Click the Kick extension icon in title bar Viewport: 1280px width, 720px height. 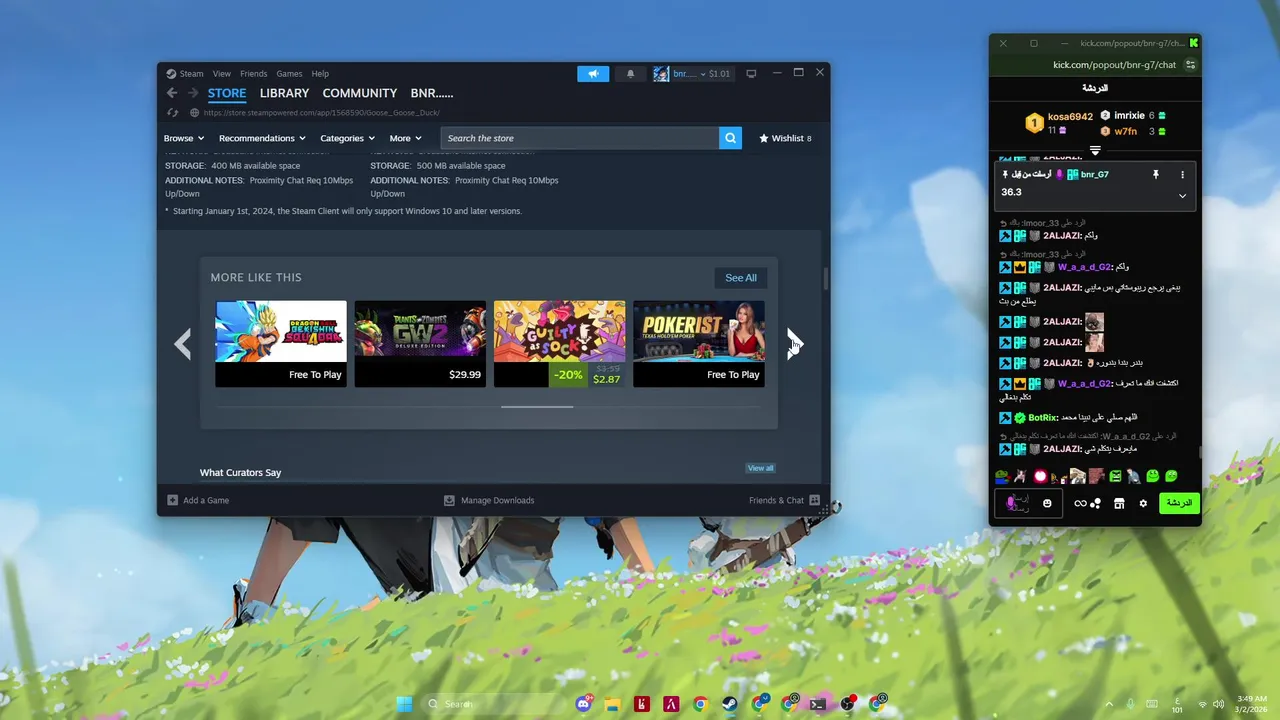pyautogui.click(x=1193, y=43)
